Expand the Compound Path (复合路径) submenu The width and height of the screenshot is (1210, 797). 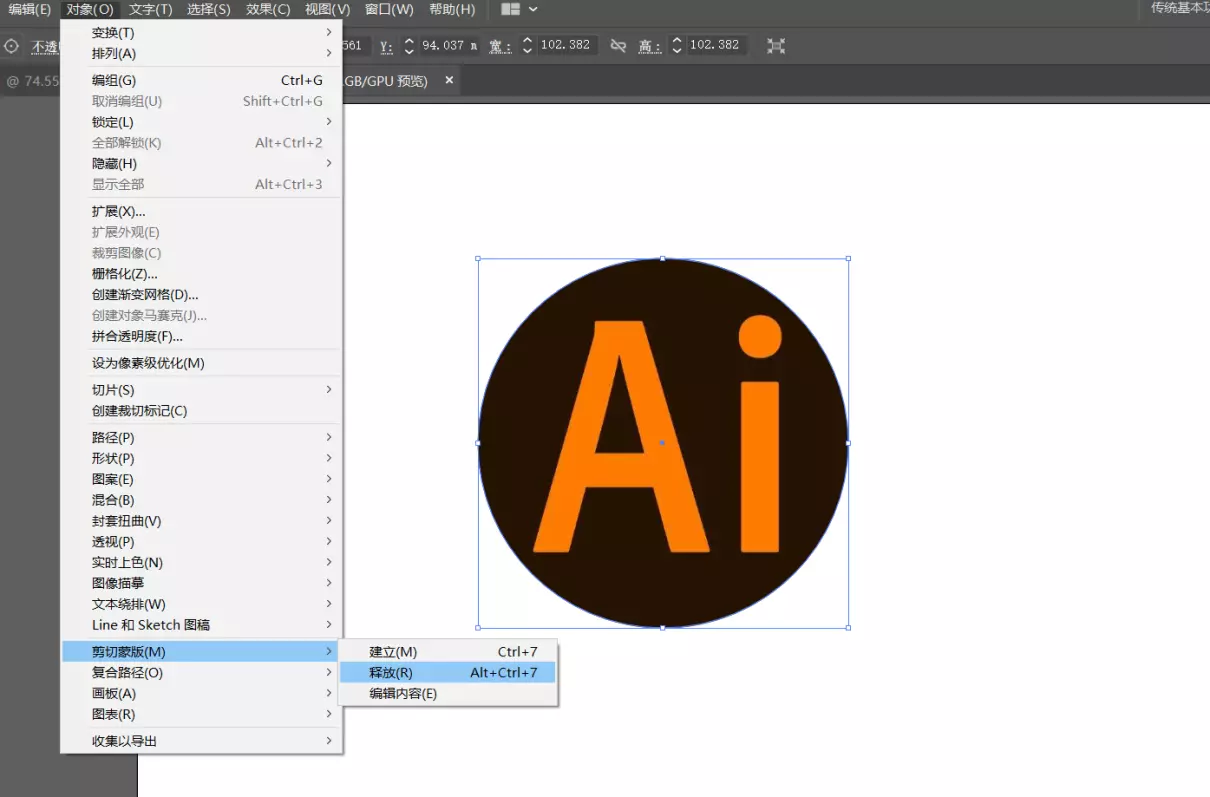pos(127,673)
